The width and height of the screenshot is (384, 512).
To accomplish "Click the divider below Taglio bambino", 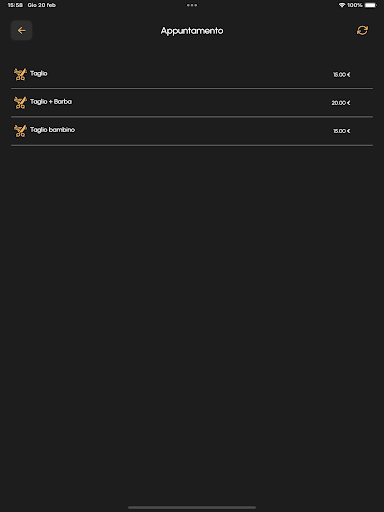I will point(192,145).
